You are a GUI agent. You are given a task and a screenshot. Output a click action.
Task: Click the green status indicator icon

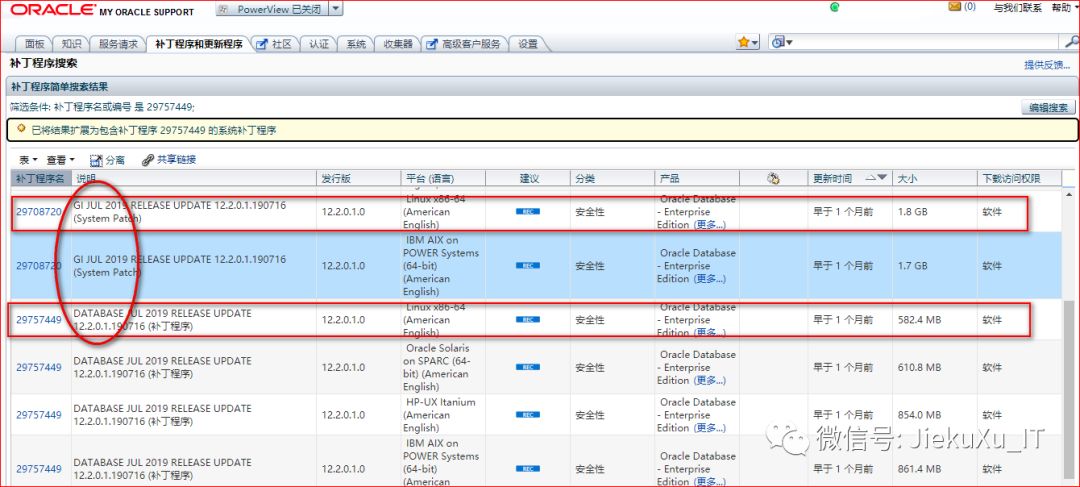point(834,7)
